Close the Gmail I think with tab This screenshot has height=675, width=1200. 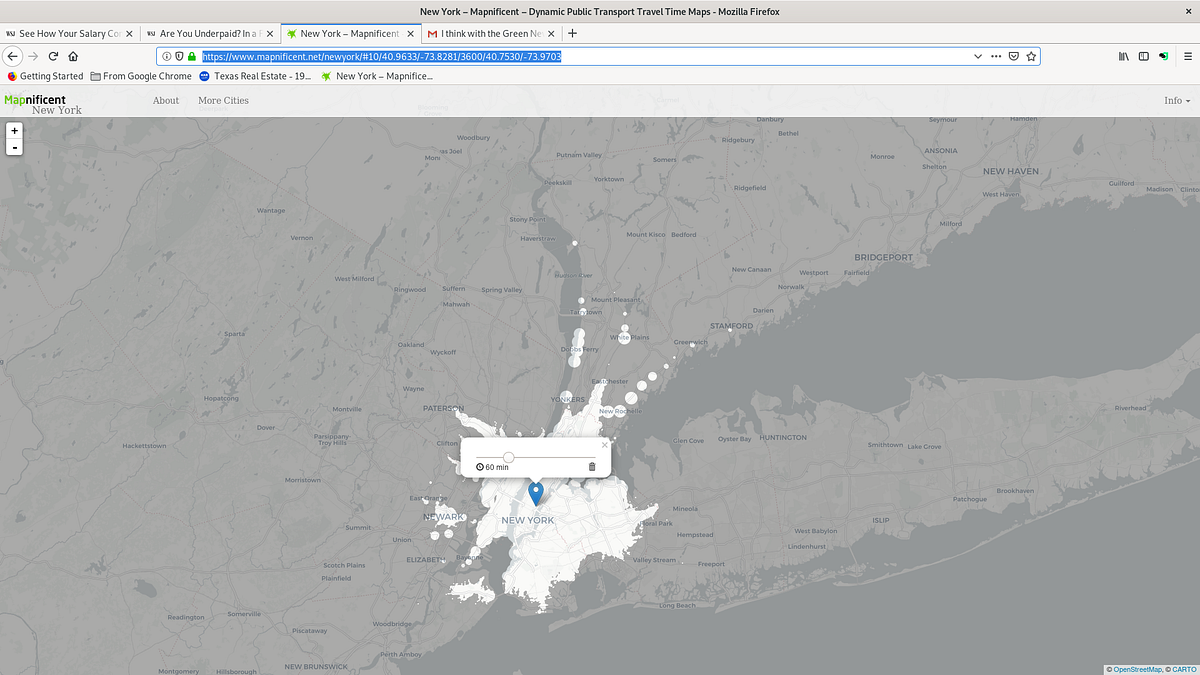[551, 33]
